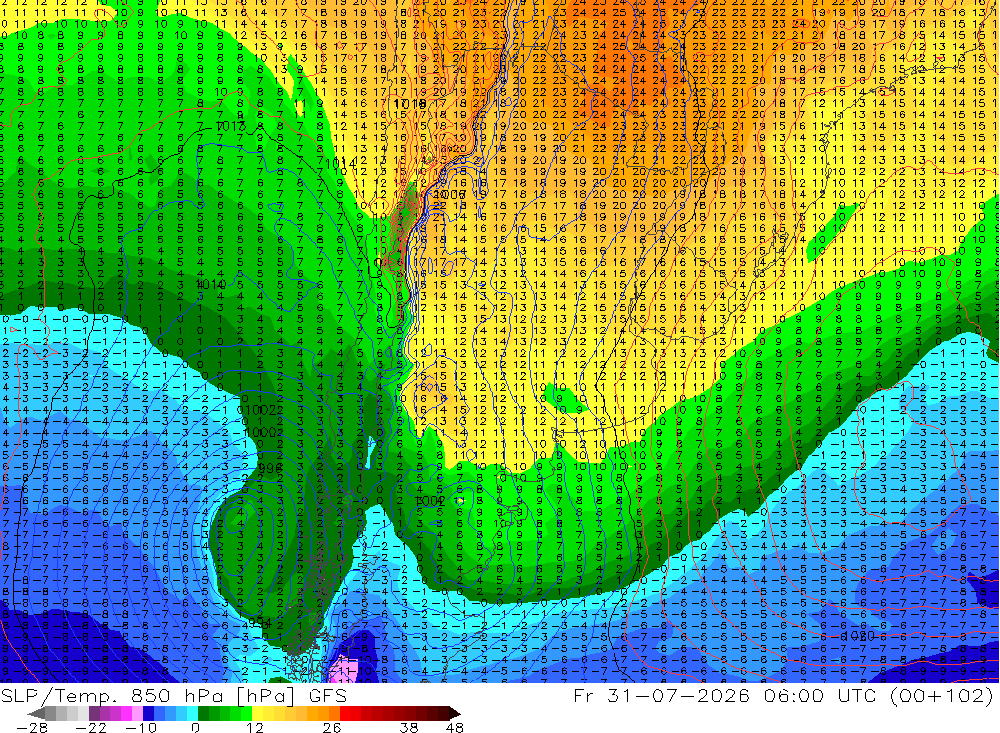Click the bright red swatch at 26 in legend

[345, 714]
